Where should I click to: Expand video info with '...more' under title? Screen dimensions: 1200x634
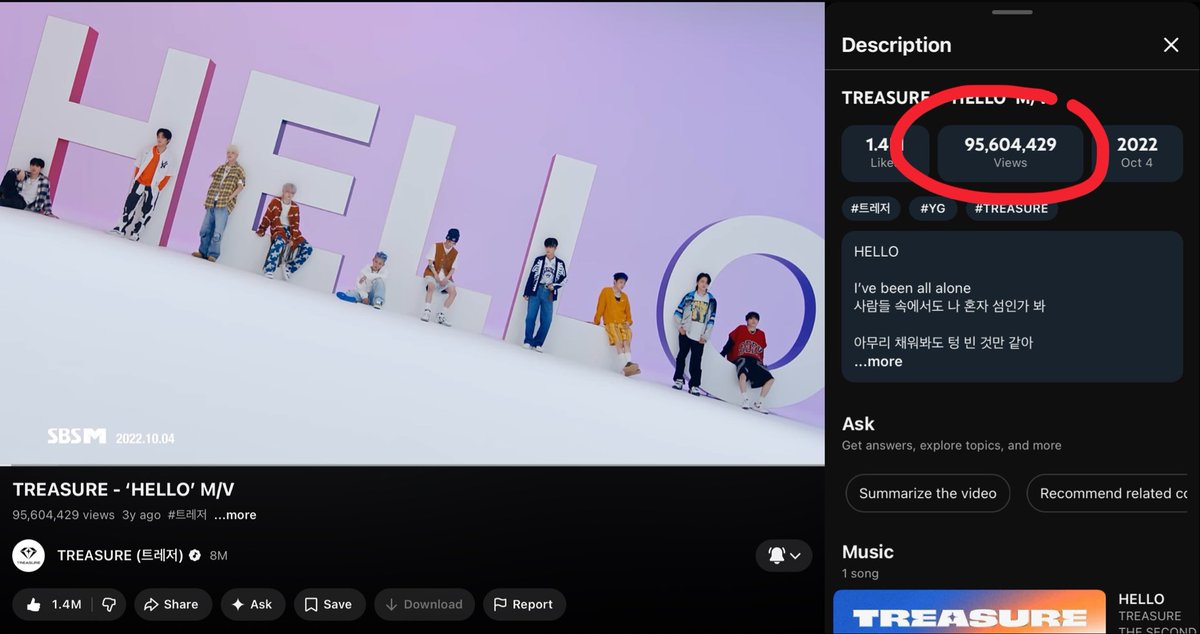[x=235, y=515]
